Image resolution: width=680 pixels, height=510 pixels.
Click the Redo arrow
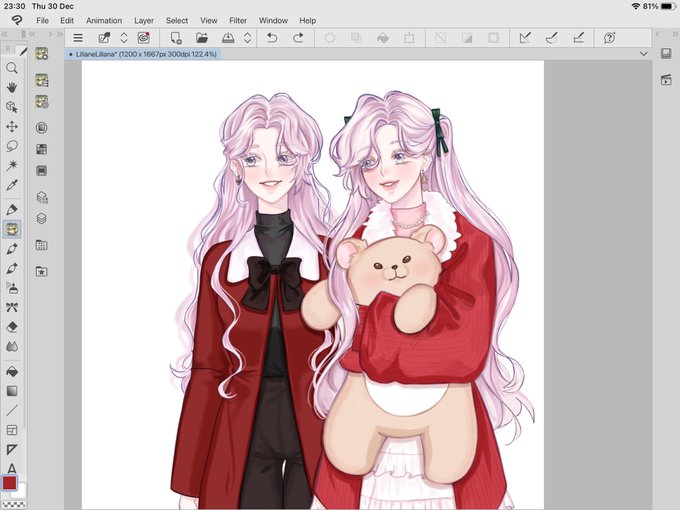(x=298, y=38)
